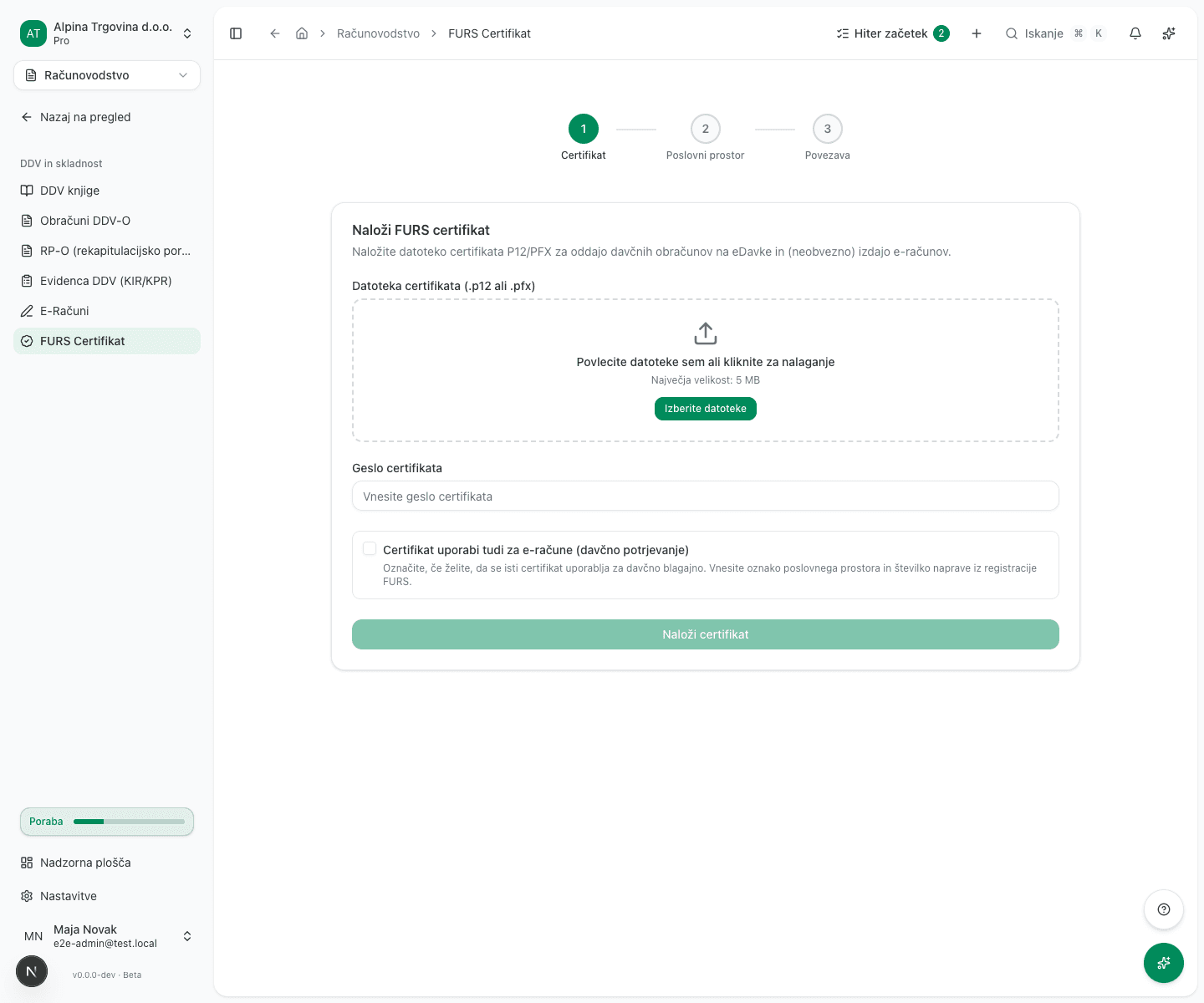
Task: Open the help question mark button
Action: pyautogui.click(x=1163, y=909)
